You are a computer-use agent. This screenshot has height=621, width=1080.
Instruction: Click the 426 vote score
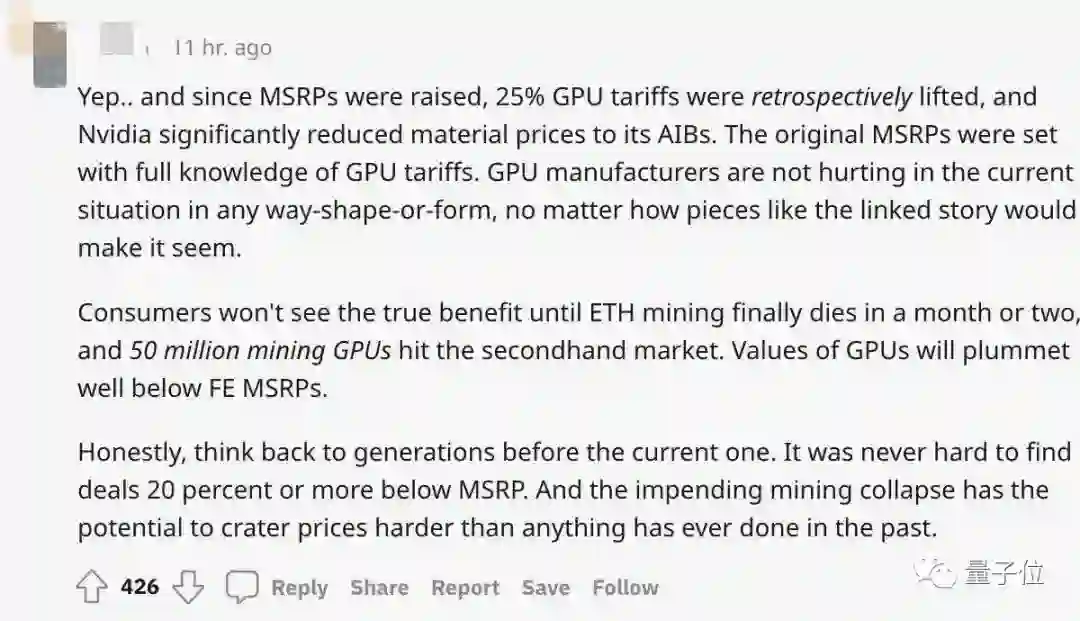point(140,586)
